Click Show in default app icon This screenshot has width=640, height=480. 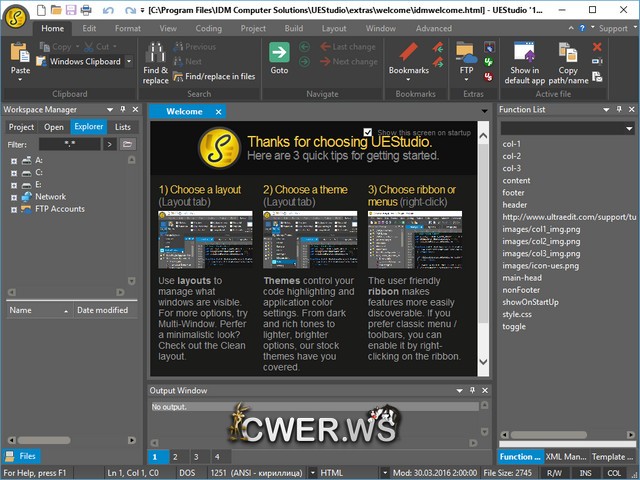pyautogui.click(x=524, y=52)
